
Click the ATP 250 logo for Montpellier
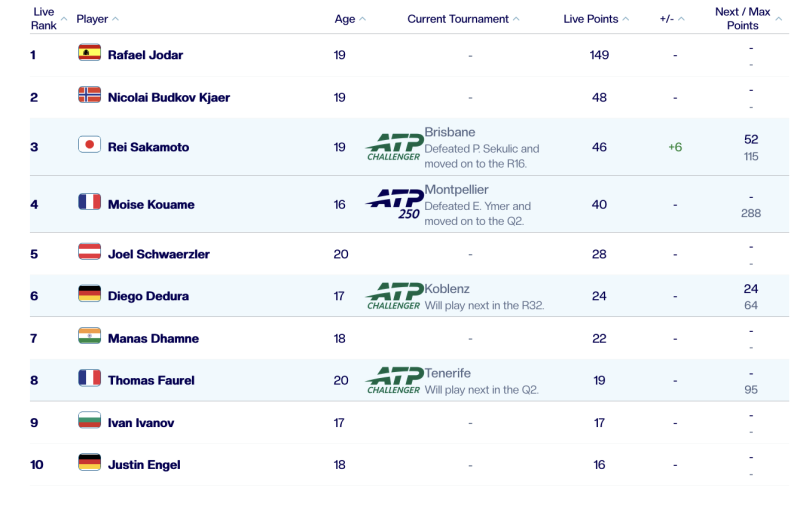[393, 204]
